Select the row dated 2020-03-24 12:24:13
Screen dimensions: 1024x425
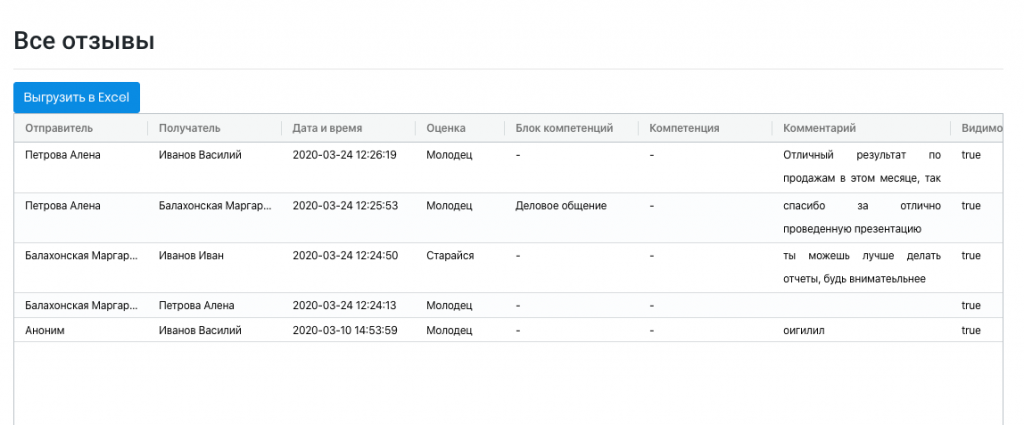pos(508,306)
